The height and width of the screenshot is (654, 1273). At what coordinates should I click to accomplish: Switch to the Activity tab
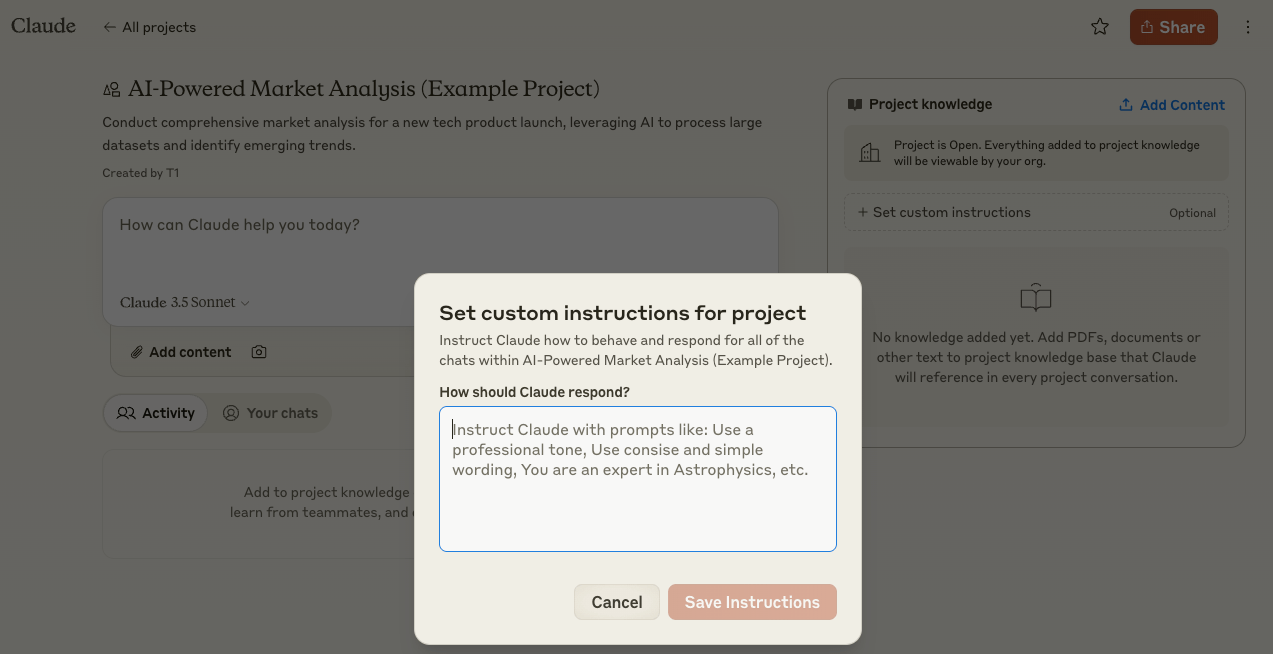pyautogui.click(x=155, y=413)
